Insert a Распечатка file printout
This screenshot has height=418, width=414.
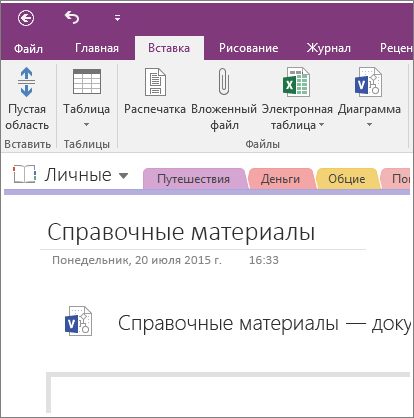tap(155, 91)
